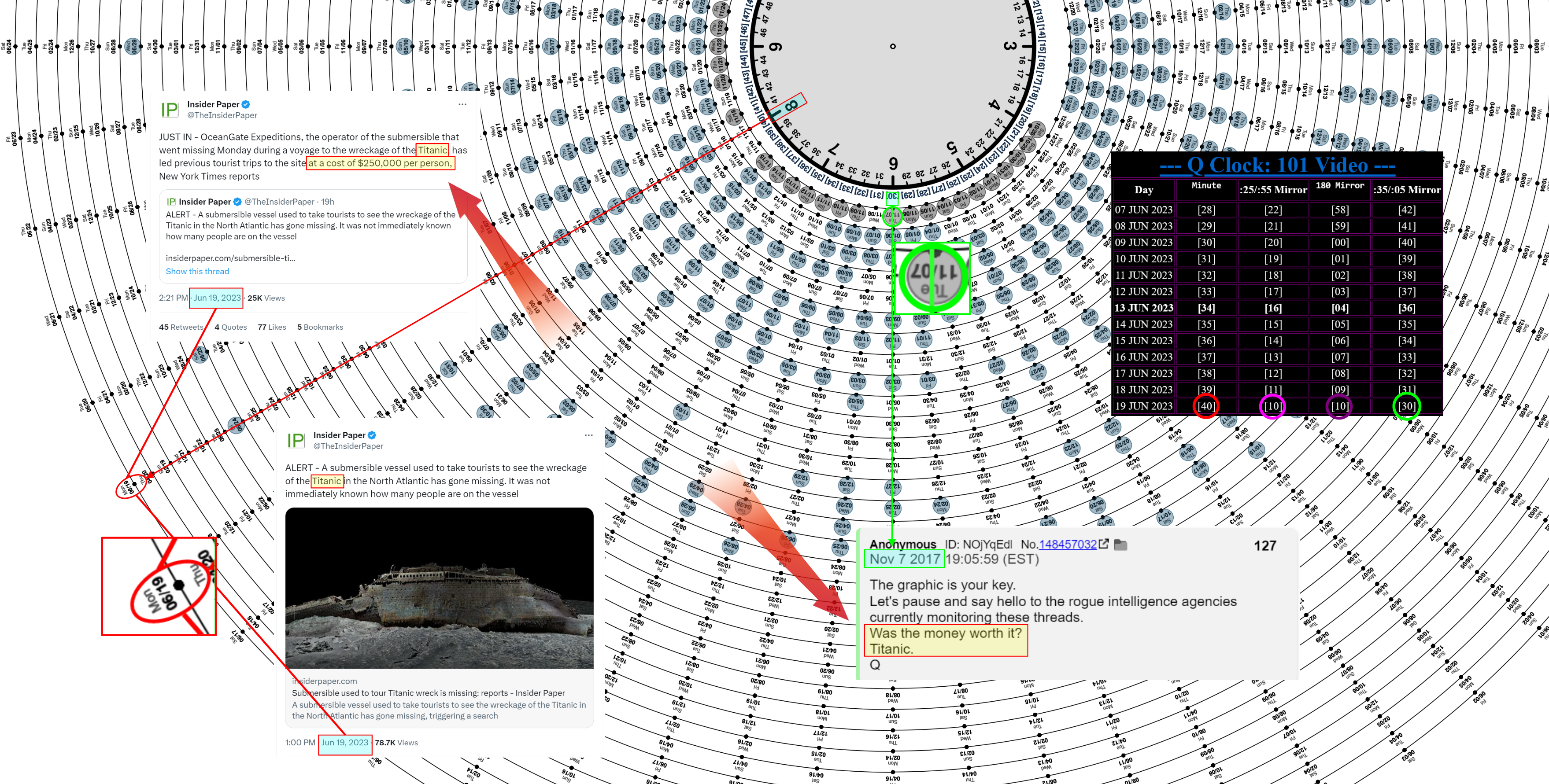1549x784 pixels.
Task: View the 77 Likes list
Action: (x=272, y=327)
